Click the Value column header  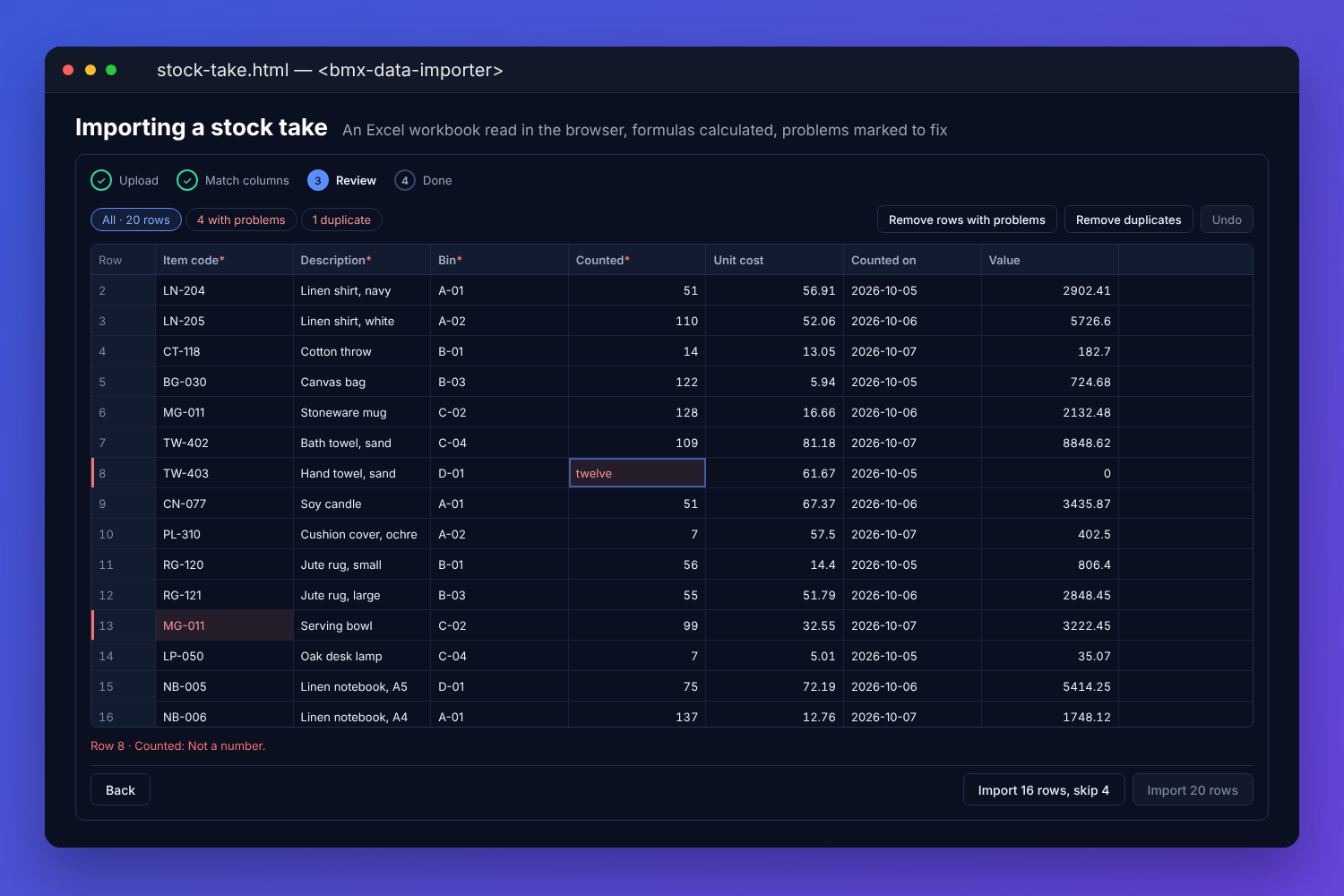(1050, 260)
